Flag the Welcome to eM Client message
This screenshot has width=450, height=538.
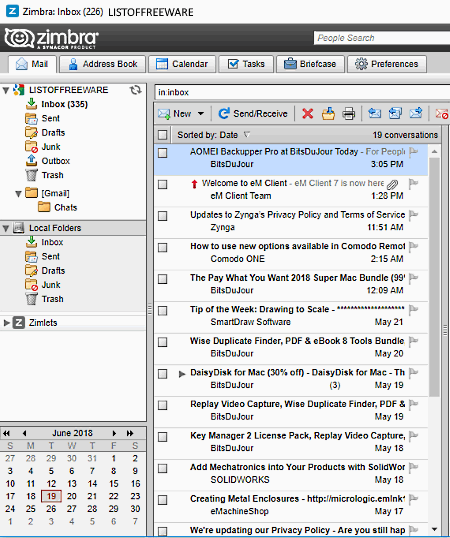pos(414,183)
